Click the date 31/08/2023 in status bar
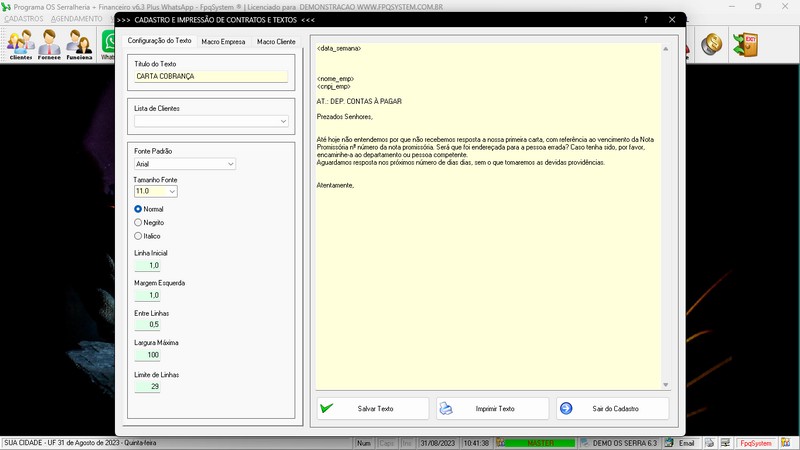 click(x=437, y=443)
